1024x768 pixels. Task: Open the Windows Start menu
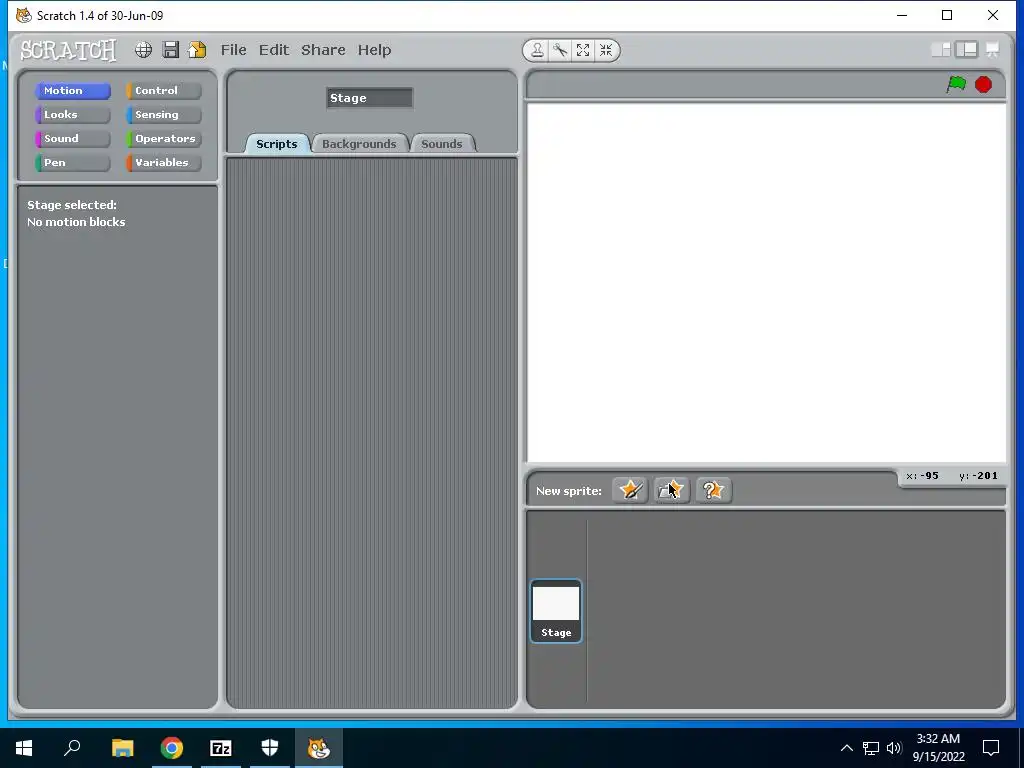[24, 748]
